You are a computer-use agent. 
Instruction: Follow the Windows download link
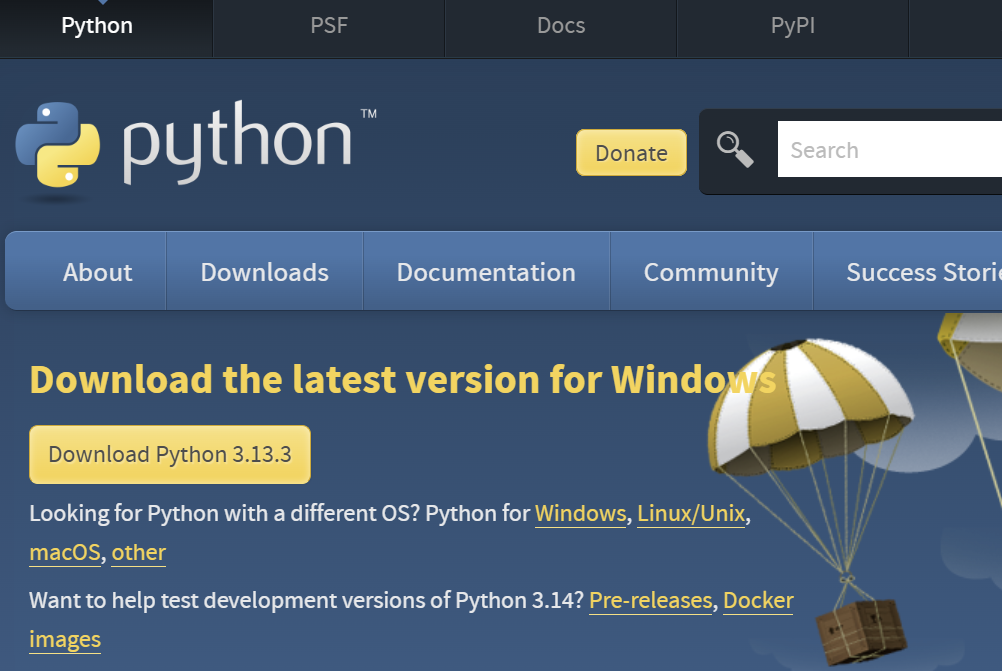coord(580,514)
